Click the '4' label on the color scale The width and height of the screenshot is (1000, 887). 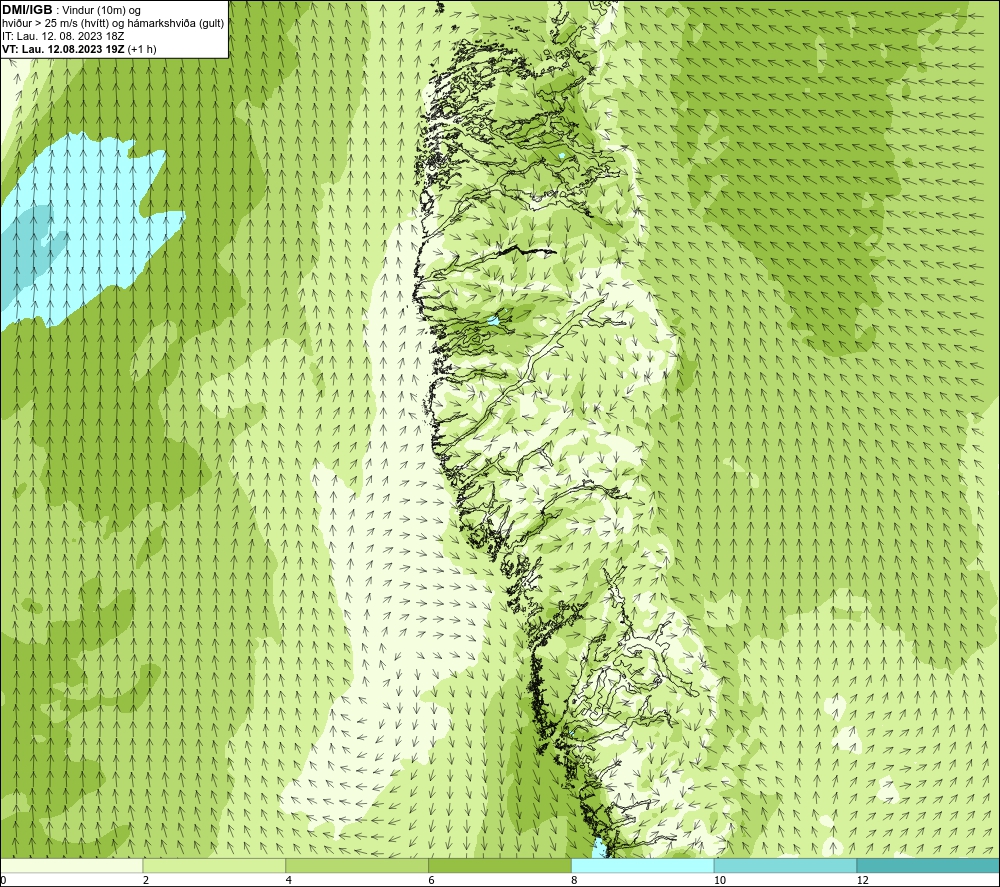289,880
